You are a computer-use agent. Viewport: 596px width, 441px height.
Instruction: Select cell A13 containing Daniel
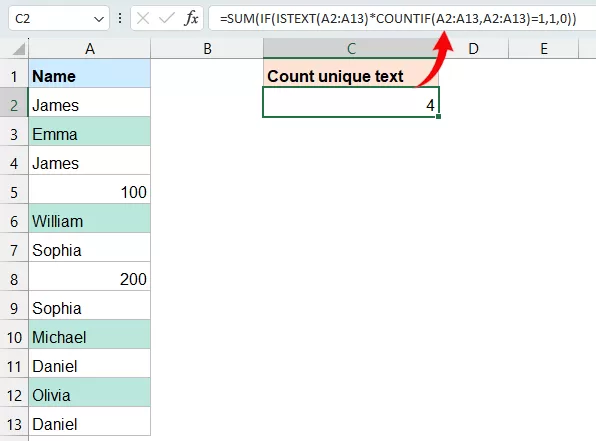pyautogui.click(x=90, y=422)
